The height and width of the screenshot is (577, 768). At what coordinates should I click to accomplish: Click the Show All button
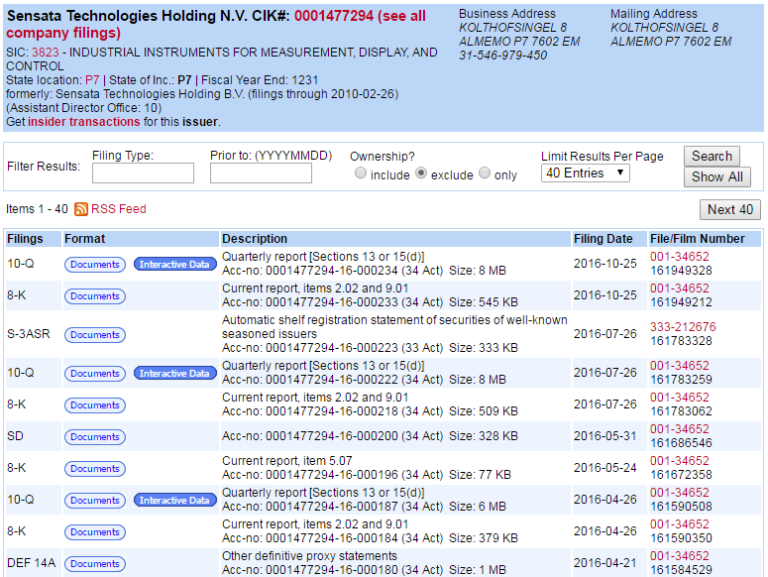717,177
